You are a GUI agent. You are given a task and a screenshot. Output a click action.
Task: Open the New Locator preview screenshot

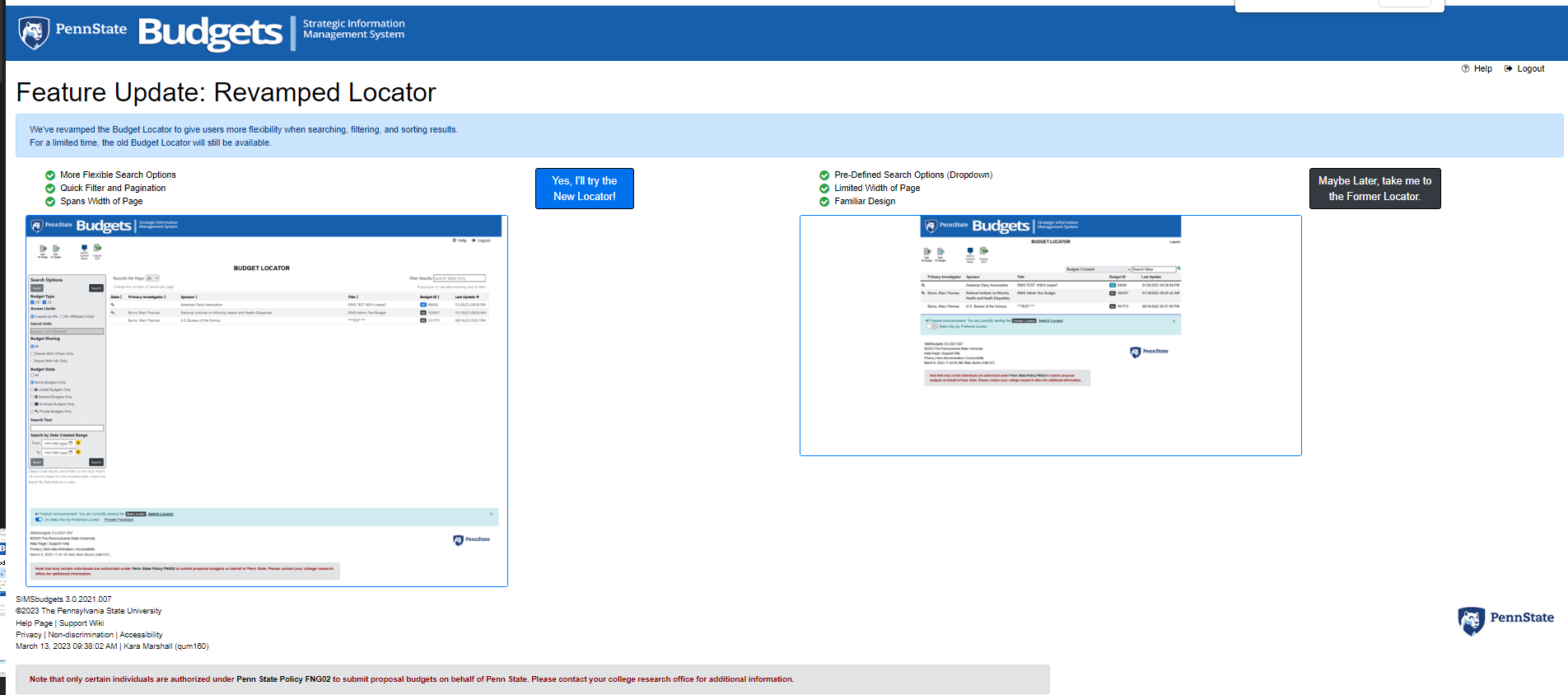(x=267, y=401)
